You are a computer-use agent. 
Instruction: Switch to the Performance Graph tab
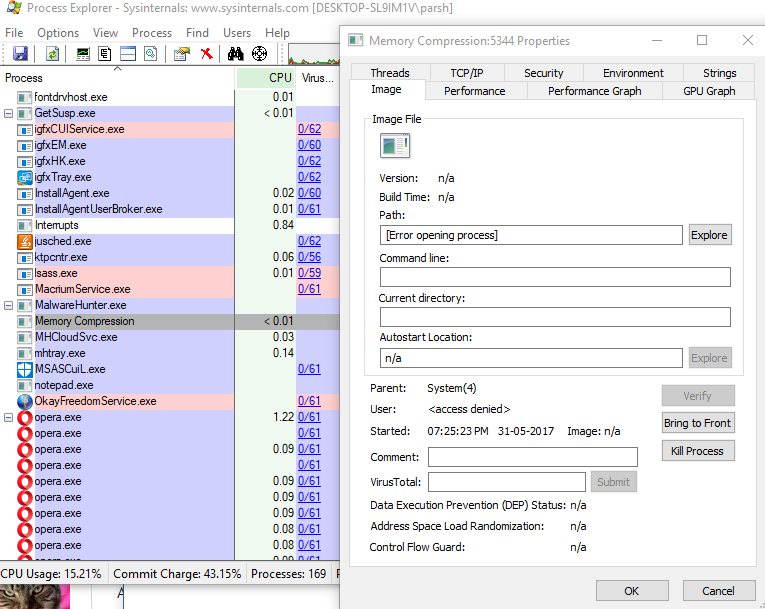coord(594,91)
